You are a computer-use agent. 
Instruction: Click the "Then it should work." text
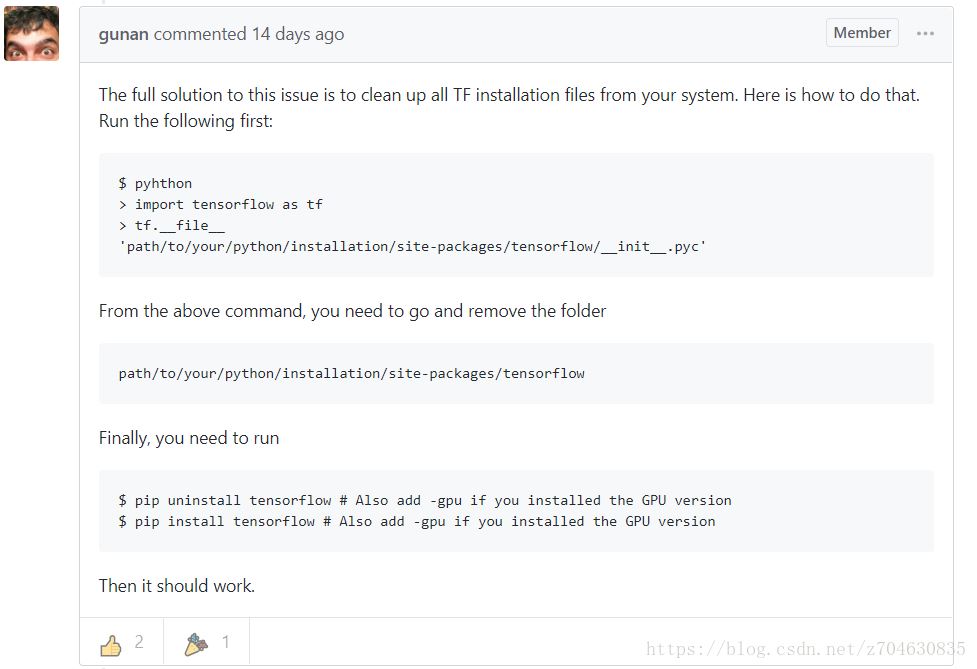point(177,586)
